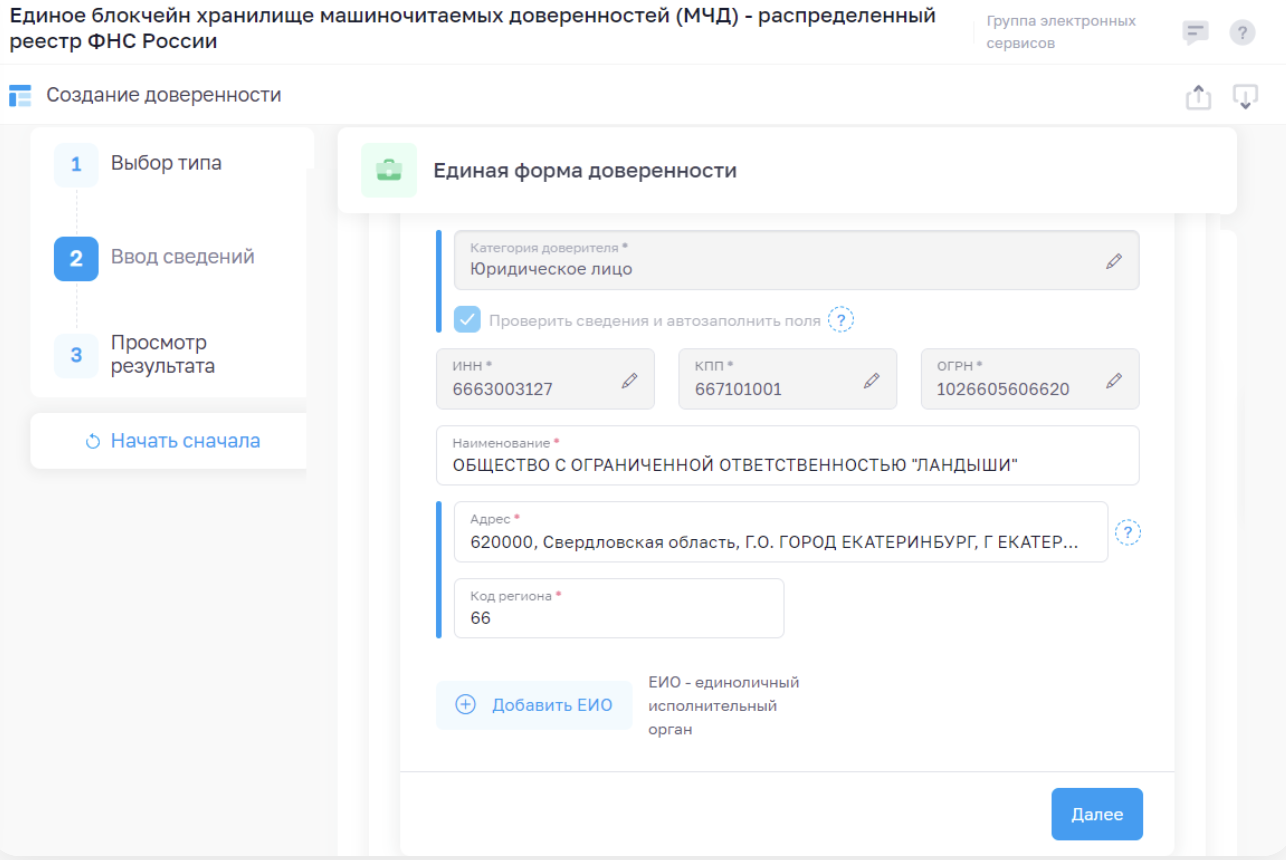Click the sidebar menu icon near Создание доверенности

click(x=20, y=96)
